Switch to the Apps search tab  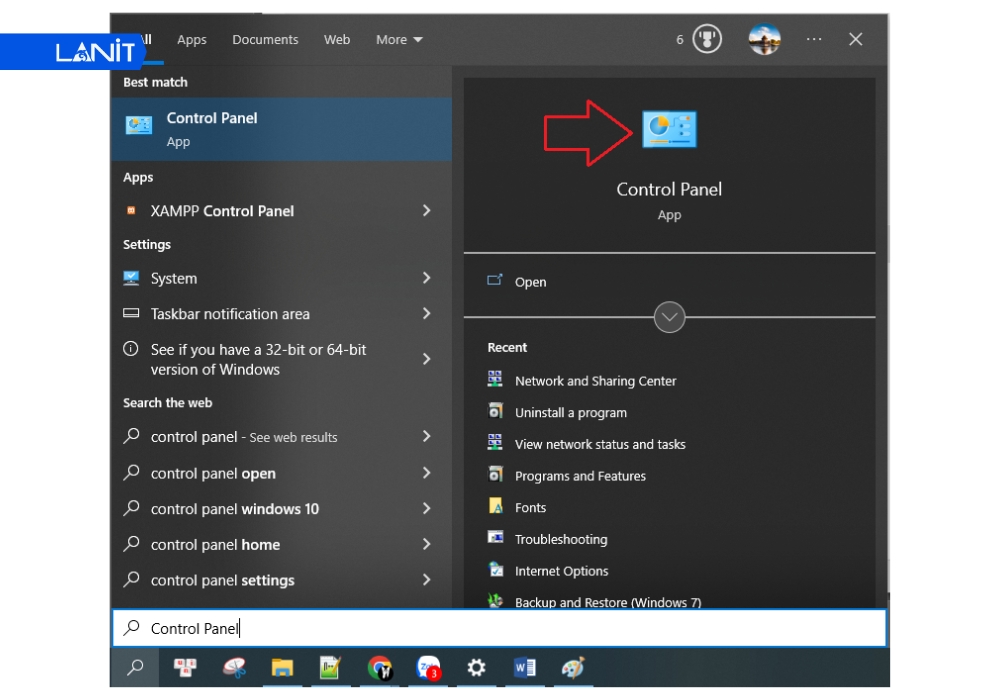click(x=191, y=40)
